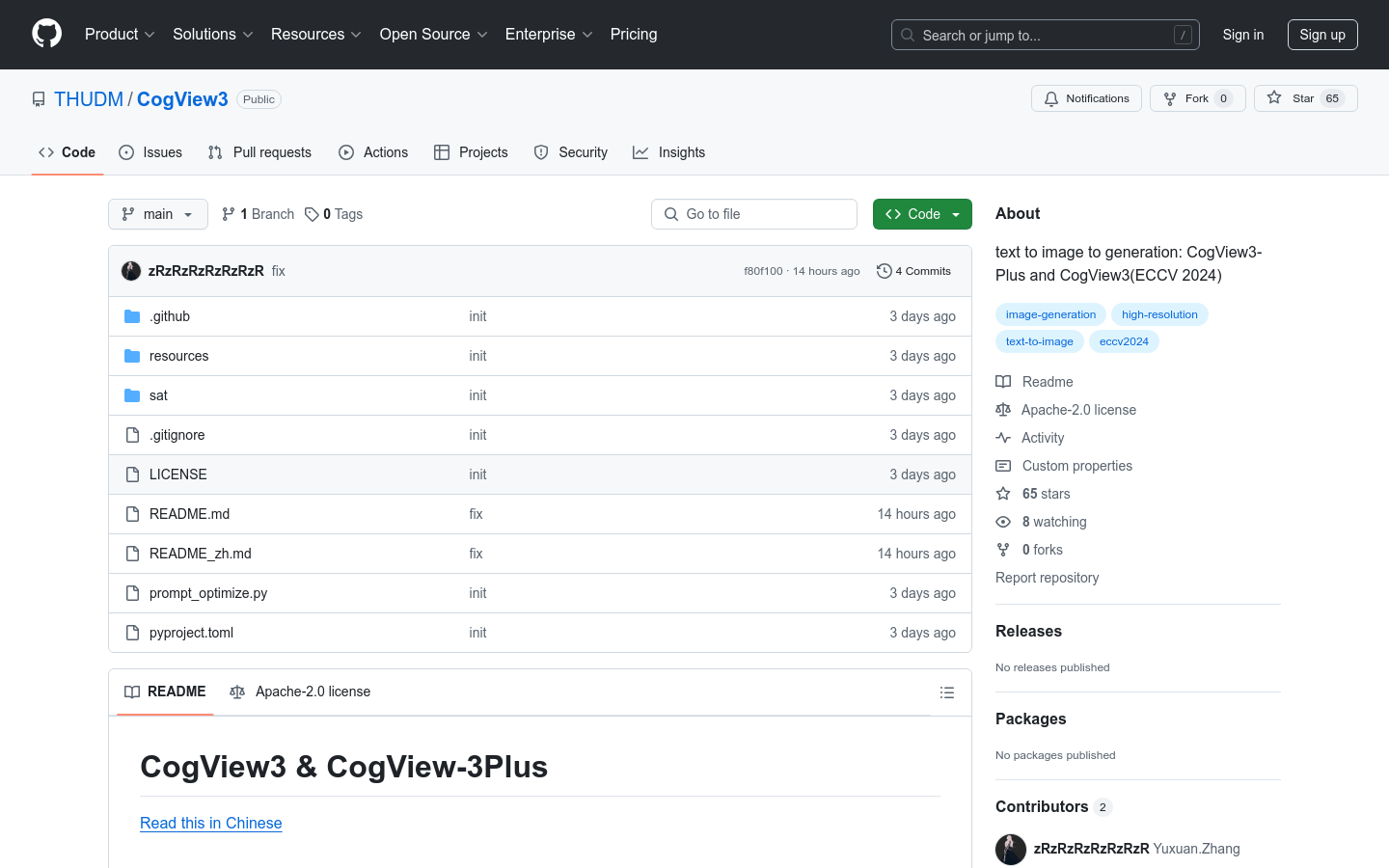Click the Packages heading link
Screen dimensions: 1389x868
point(1030,719)
